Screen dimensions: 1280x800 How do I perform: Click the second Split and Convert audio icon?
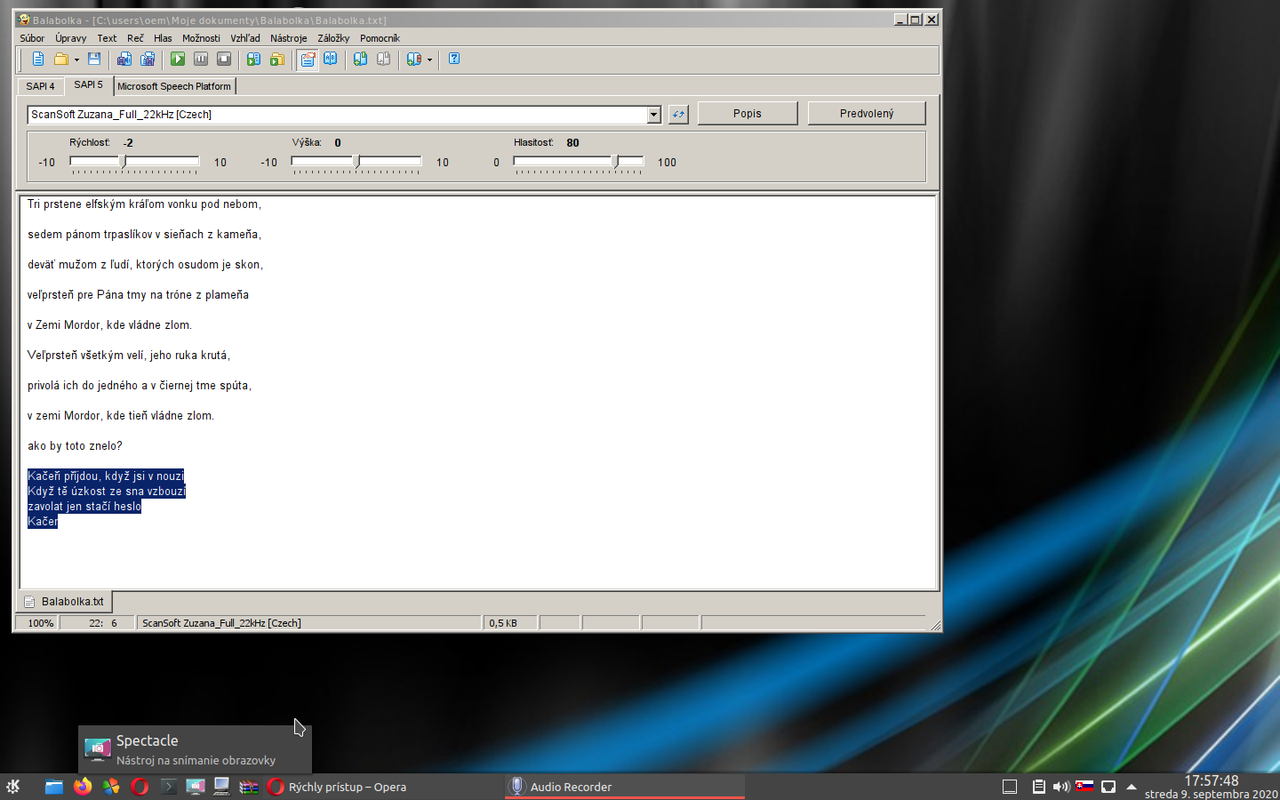148,59
